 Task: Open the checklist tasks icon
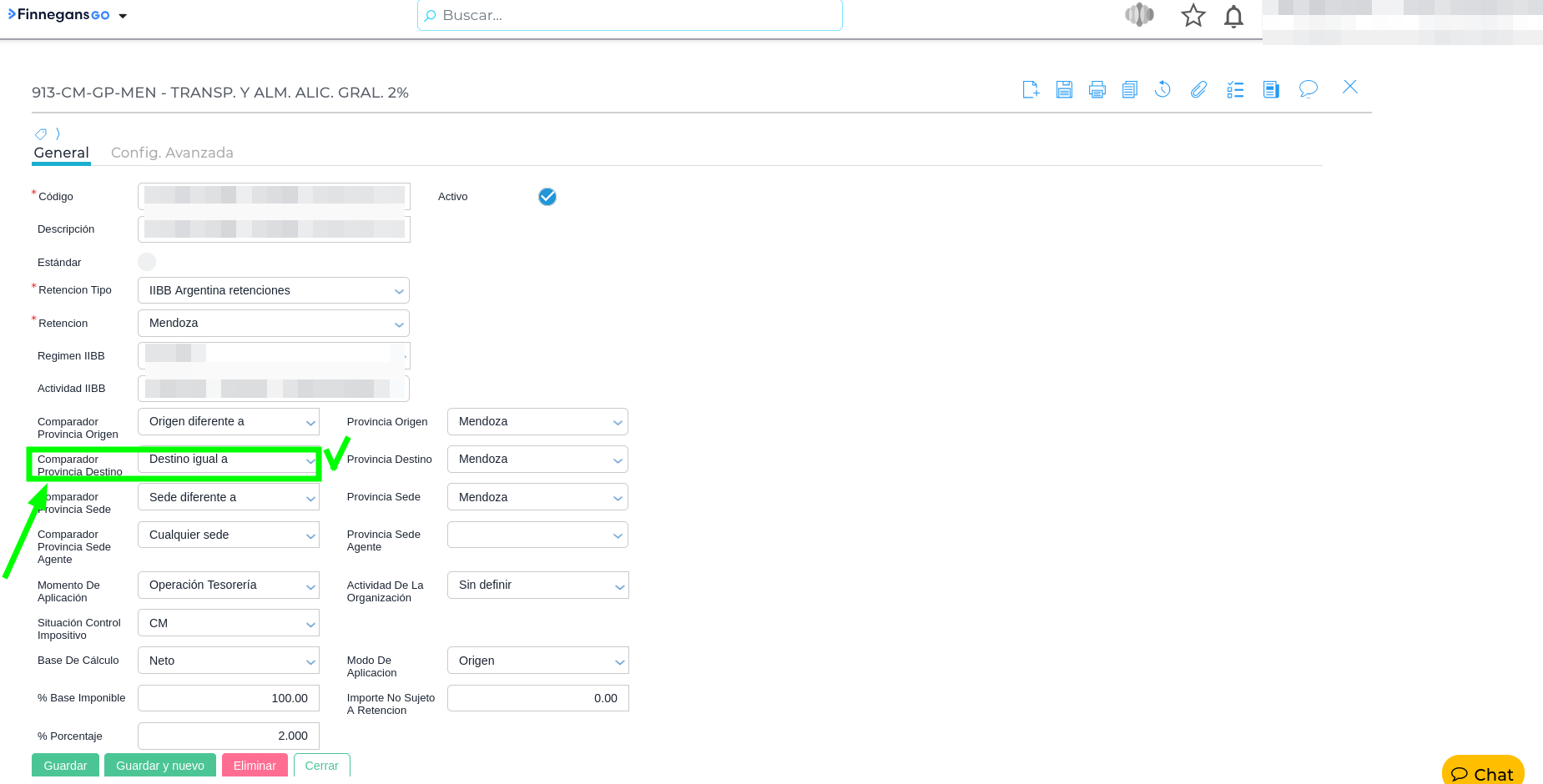[x=1235, y=89]
